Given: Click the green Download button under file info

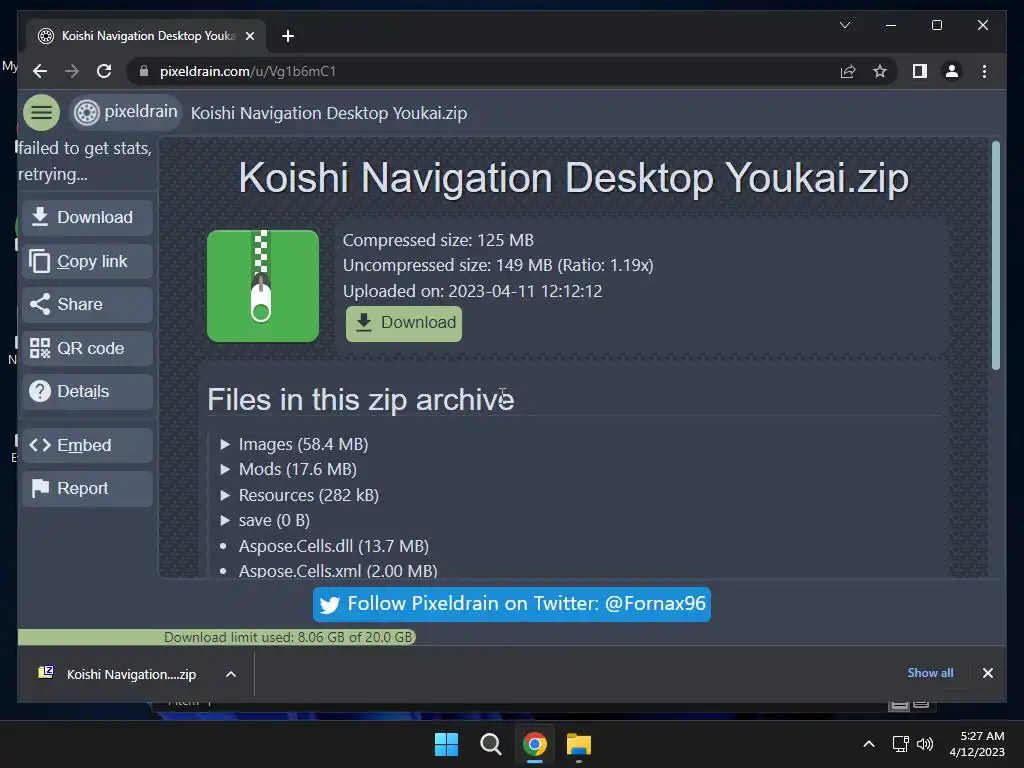Looking at the screenshot, I should click(x=404, y=323).
